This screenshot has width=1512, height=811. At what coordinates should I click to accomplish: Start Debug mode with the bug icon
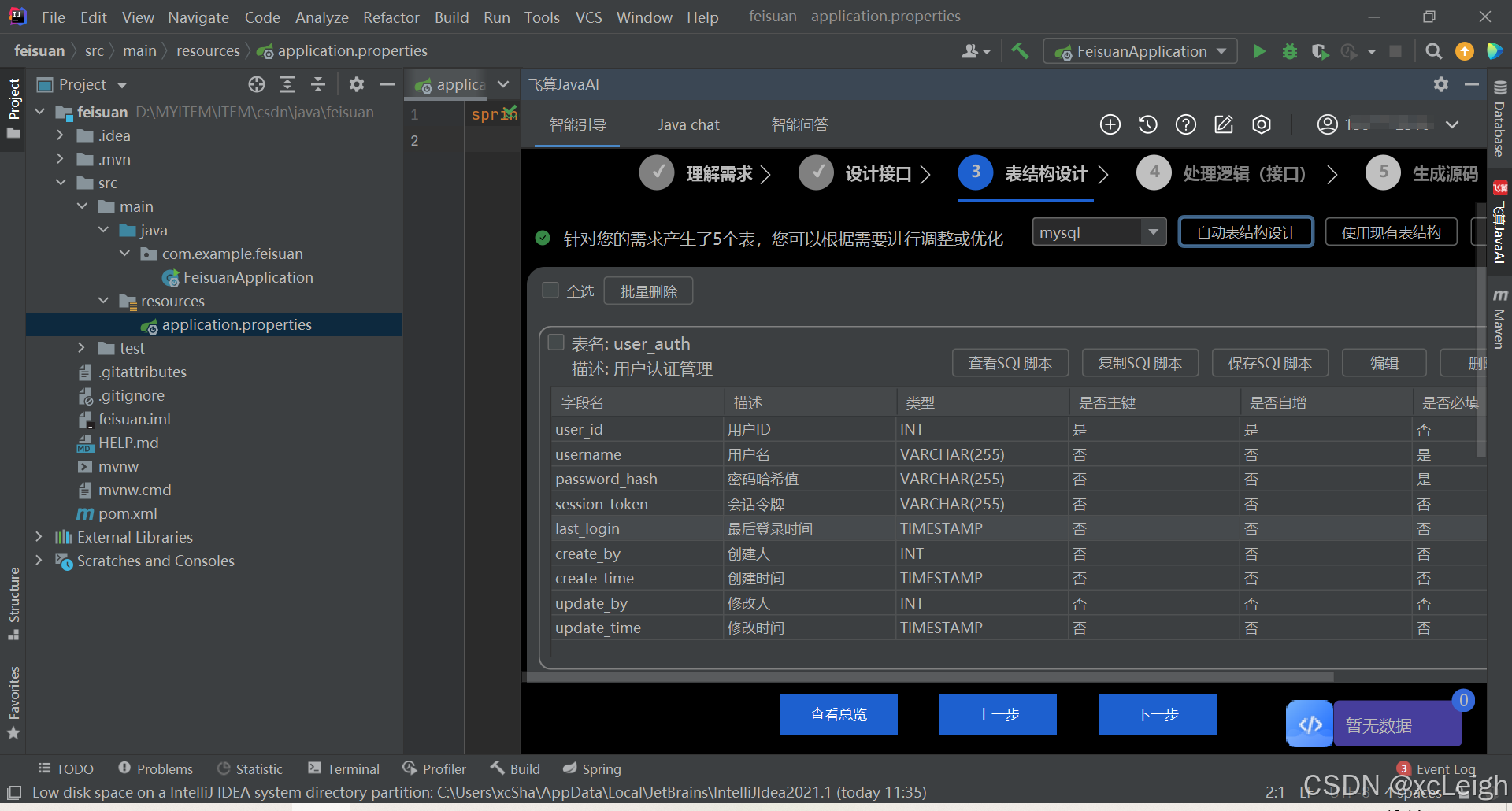(1289, 50)
